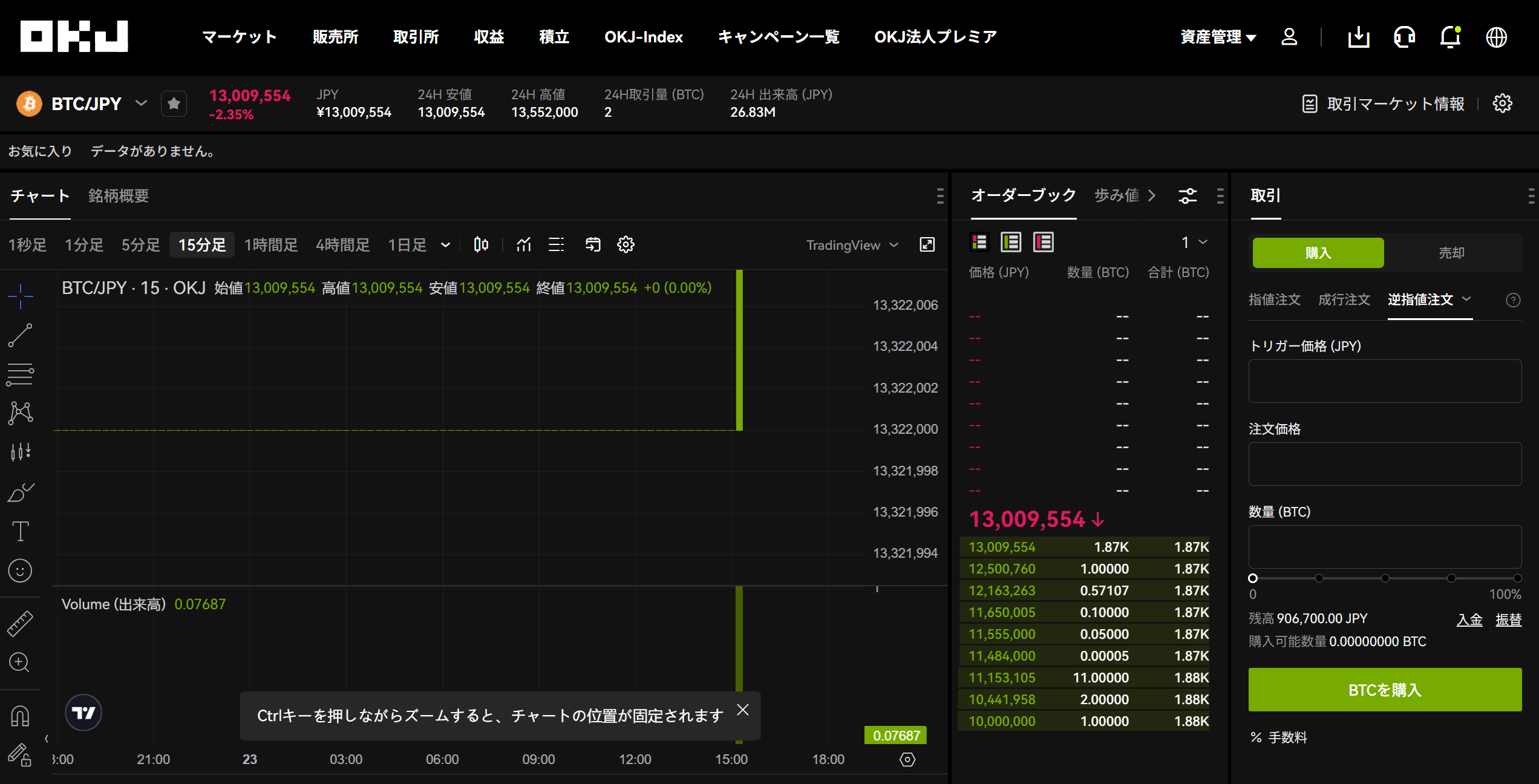Set quantity slider to 100% mark
1539x784 pixels.
click(1517, 578)
